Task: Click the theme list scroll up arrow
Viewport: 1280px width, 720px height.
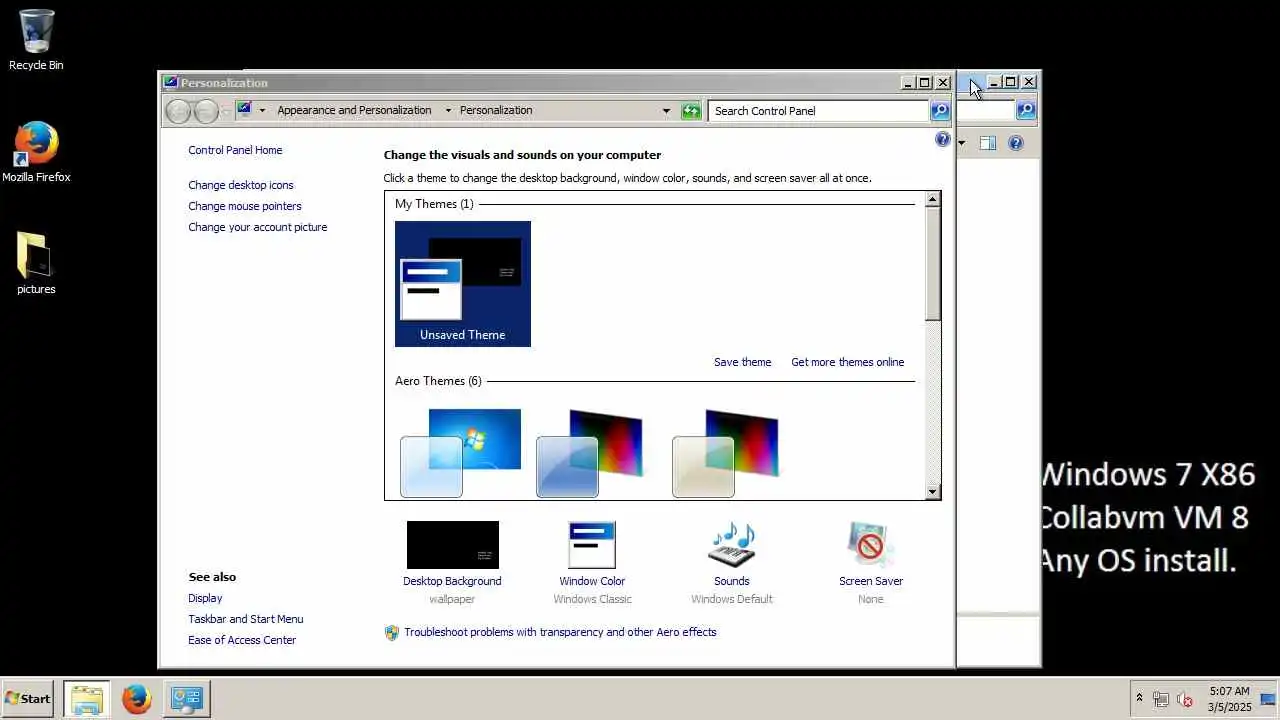Action: pos(933,199)
